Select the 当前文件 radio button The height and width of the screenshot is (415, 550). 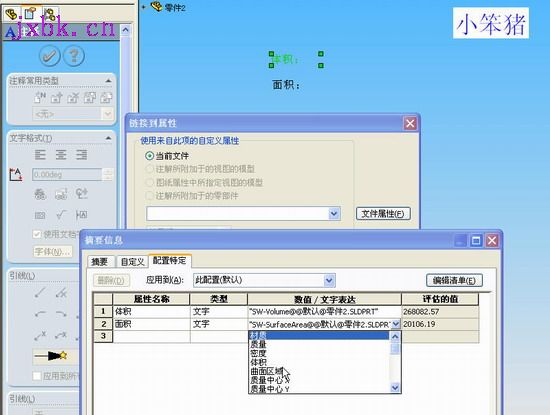coord(149,156)
